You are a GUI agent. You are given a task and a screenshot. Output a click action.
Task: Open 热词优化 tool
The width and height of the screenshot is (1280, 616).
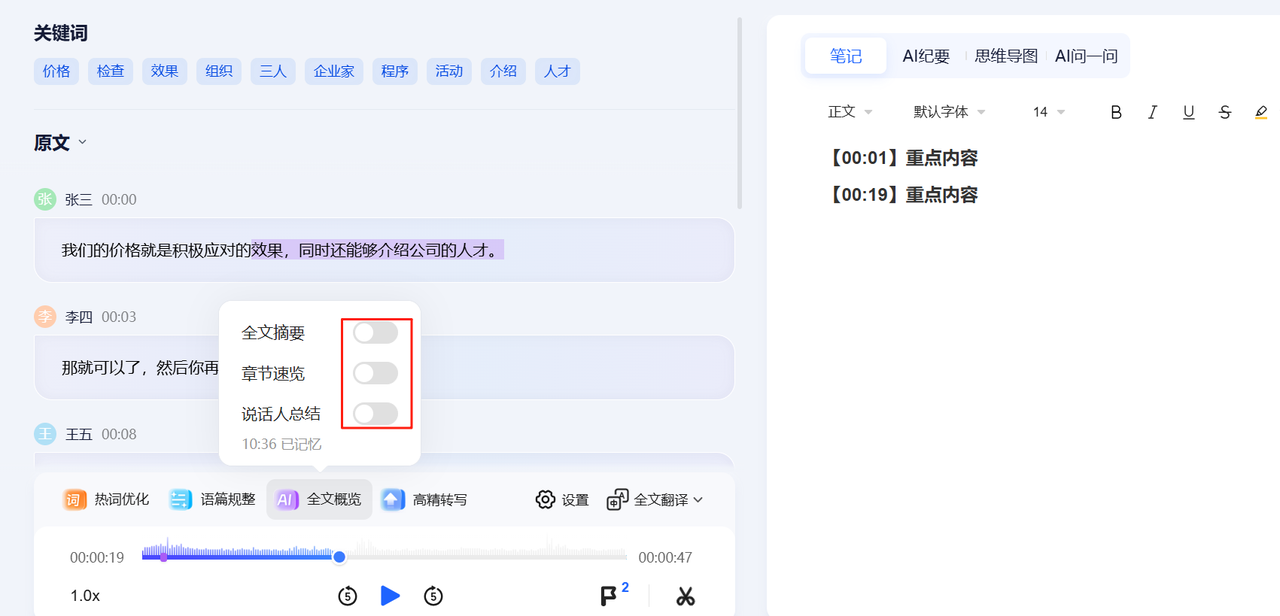coord(106,499)
